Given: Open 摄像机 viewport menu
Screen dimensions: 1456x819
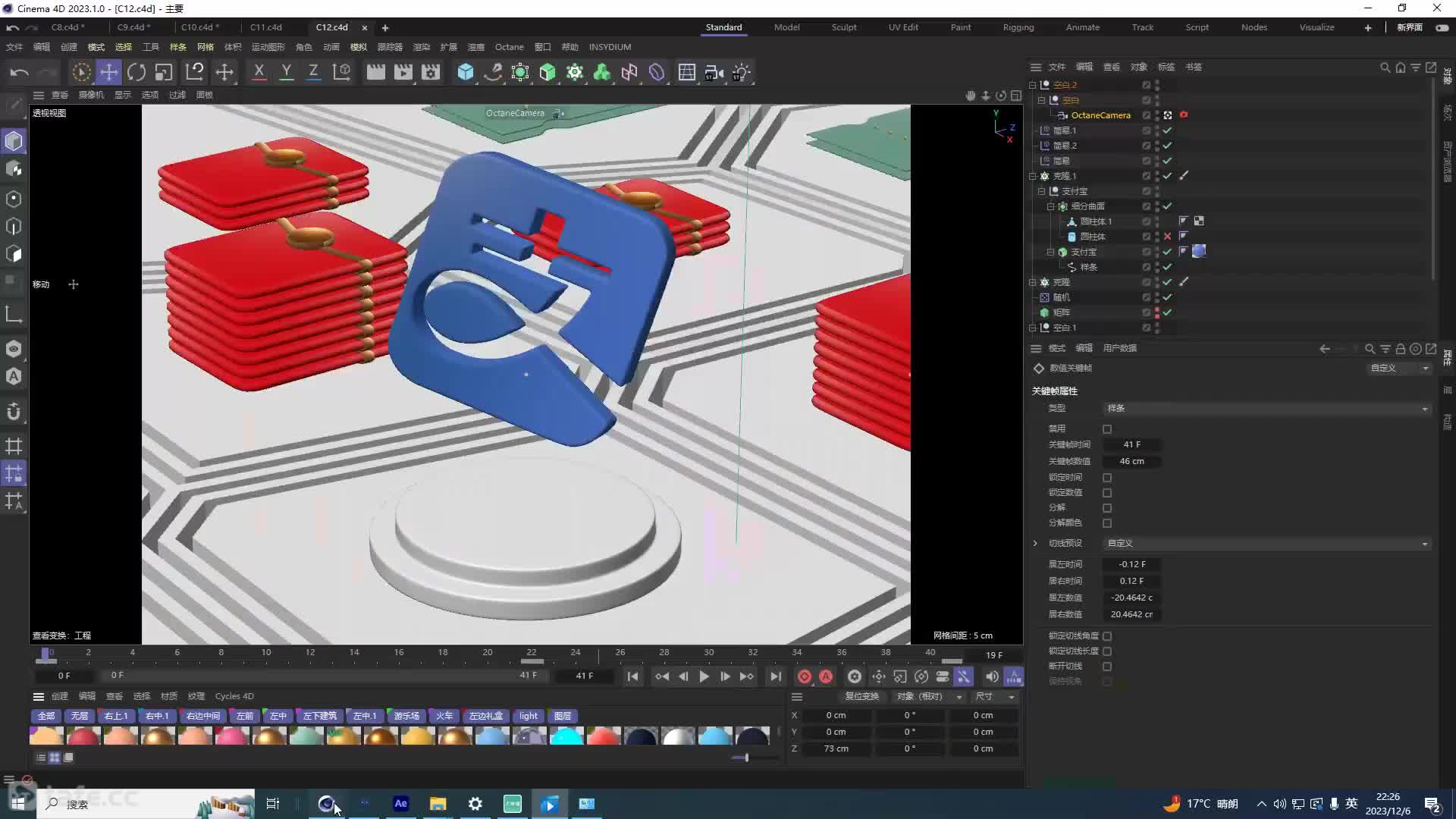Looking at the screenshot, I should (91, 95).
